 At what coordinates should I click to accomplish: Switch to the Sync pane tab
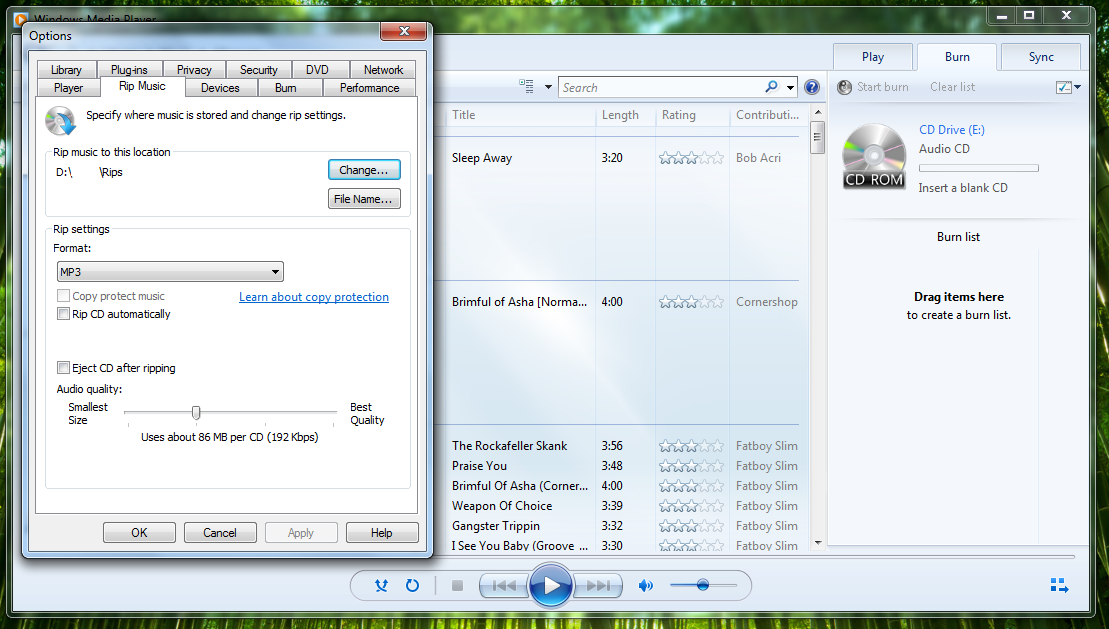[1041, 57]
